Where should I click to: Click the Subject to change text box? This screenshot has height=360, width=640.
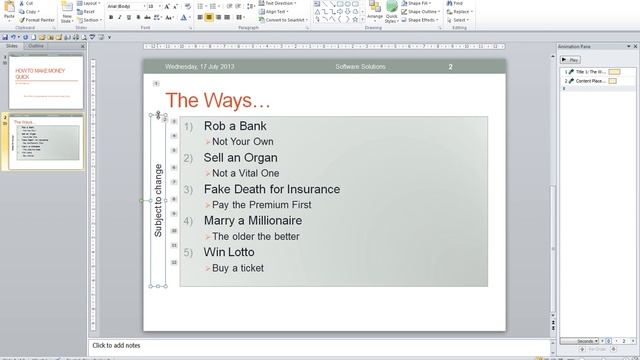pos(158,200)
